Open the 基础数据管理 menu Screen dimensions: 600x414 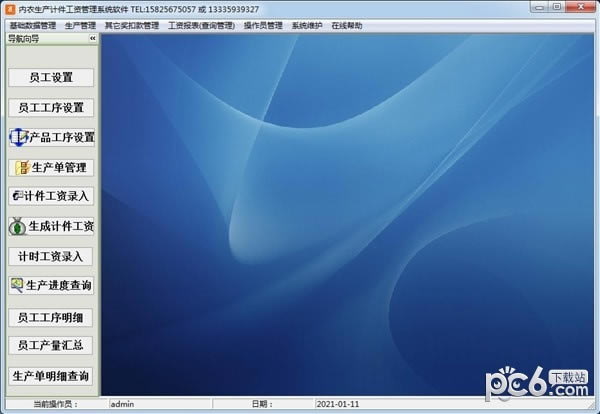[x=32, y=25]
